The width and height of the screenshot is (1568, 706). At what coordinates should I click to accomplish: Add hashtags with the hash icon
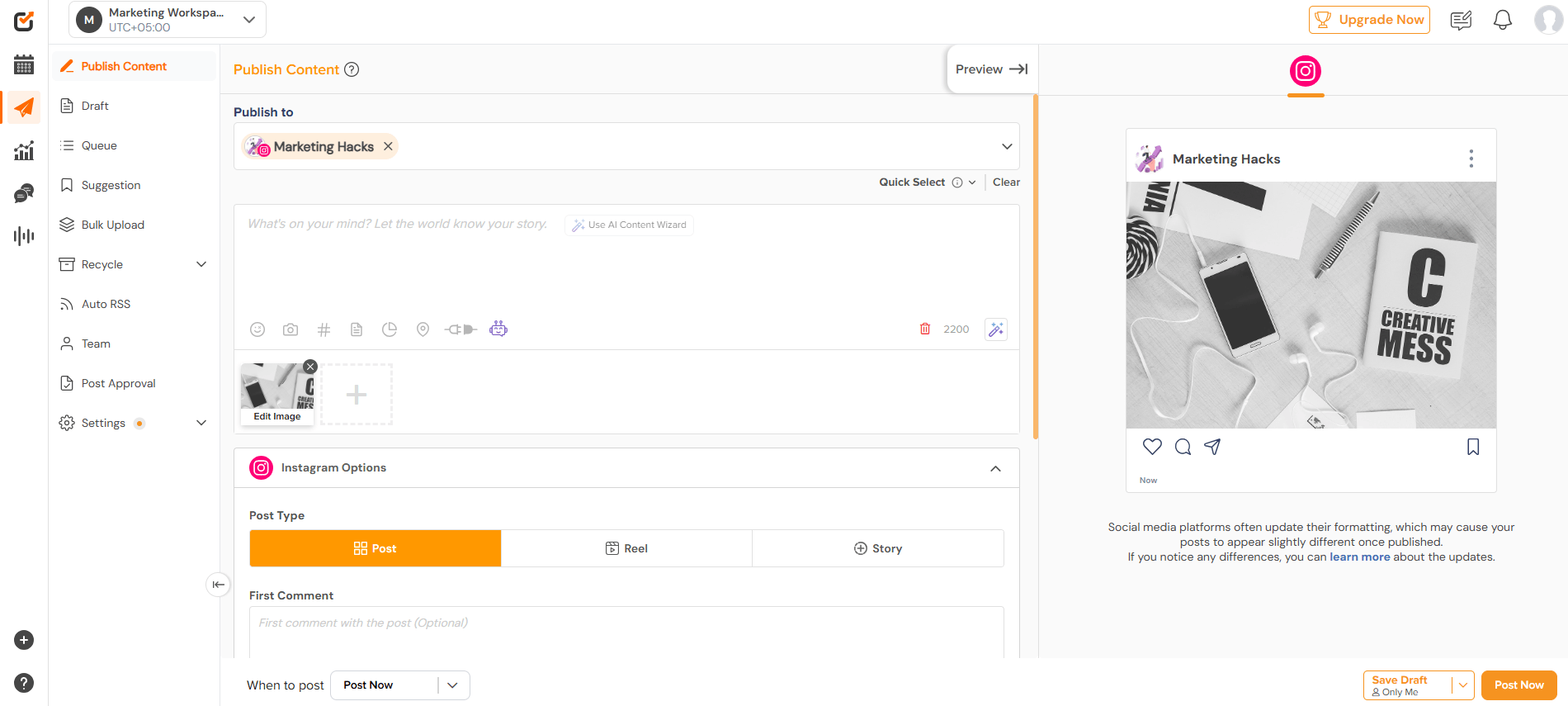tap(324, 329)
